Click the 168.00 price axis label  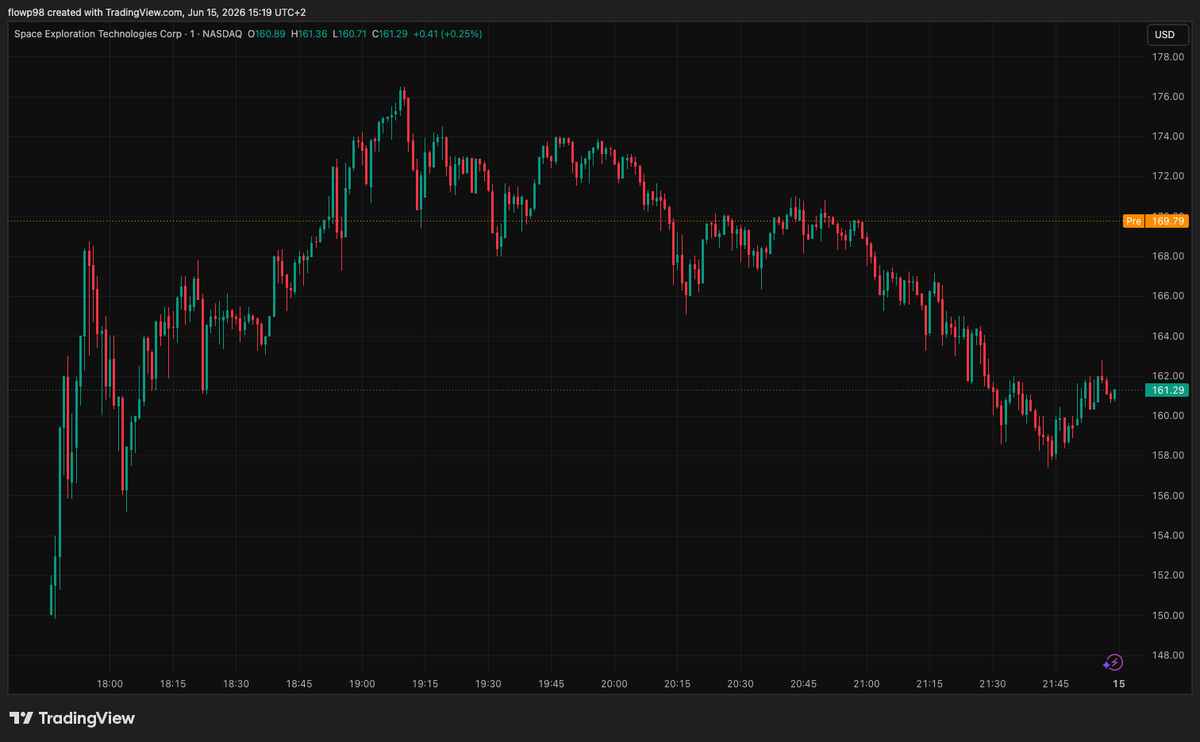tap(1168, 256)
